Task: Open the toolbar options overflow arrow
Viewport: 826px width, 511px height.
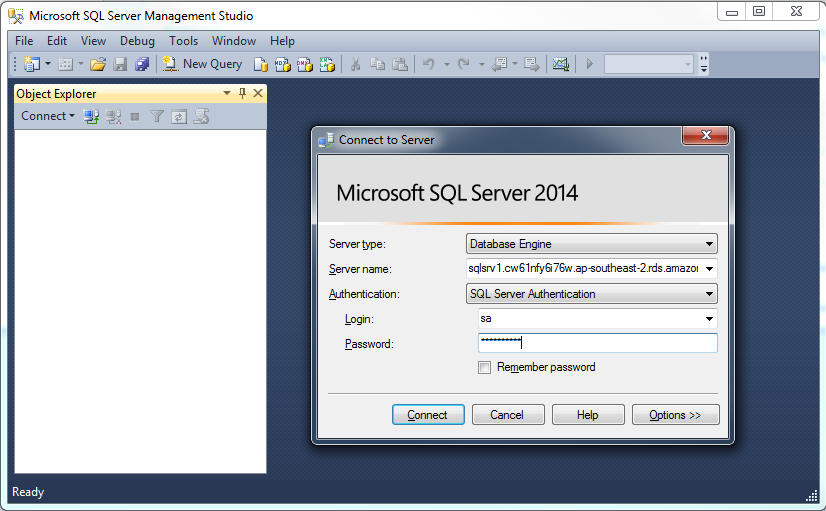Action: coord(704,64)
